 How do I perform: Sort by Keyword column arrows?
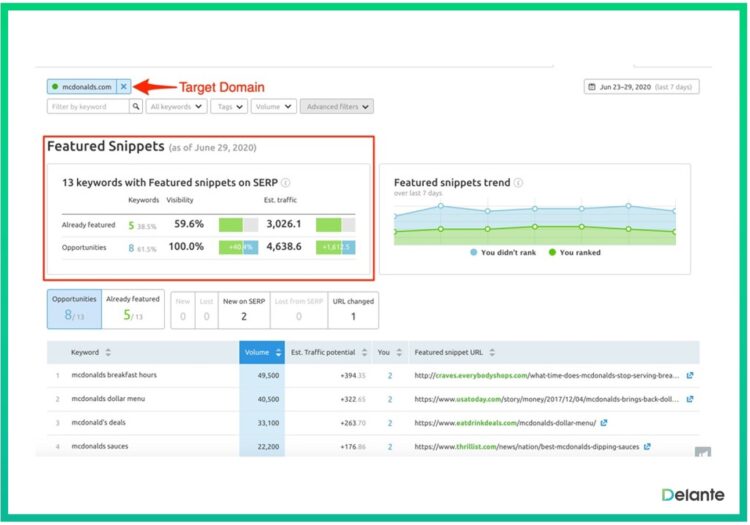(108, 352)
